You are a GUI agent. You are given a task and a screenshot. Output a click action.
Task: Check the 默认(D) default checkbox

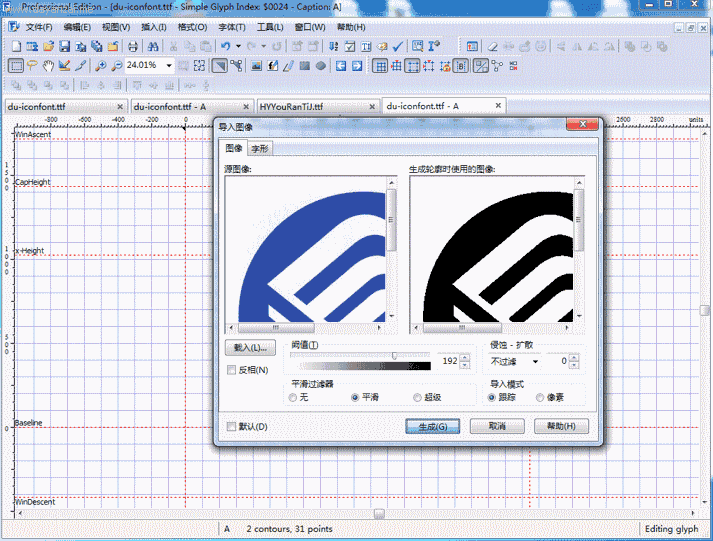coord(231,426)
